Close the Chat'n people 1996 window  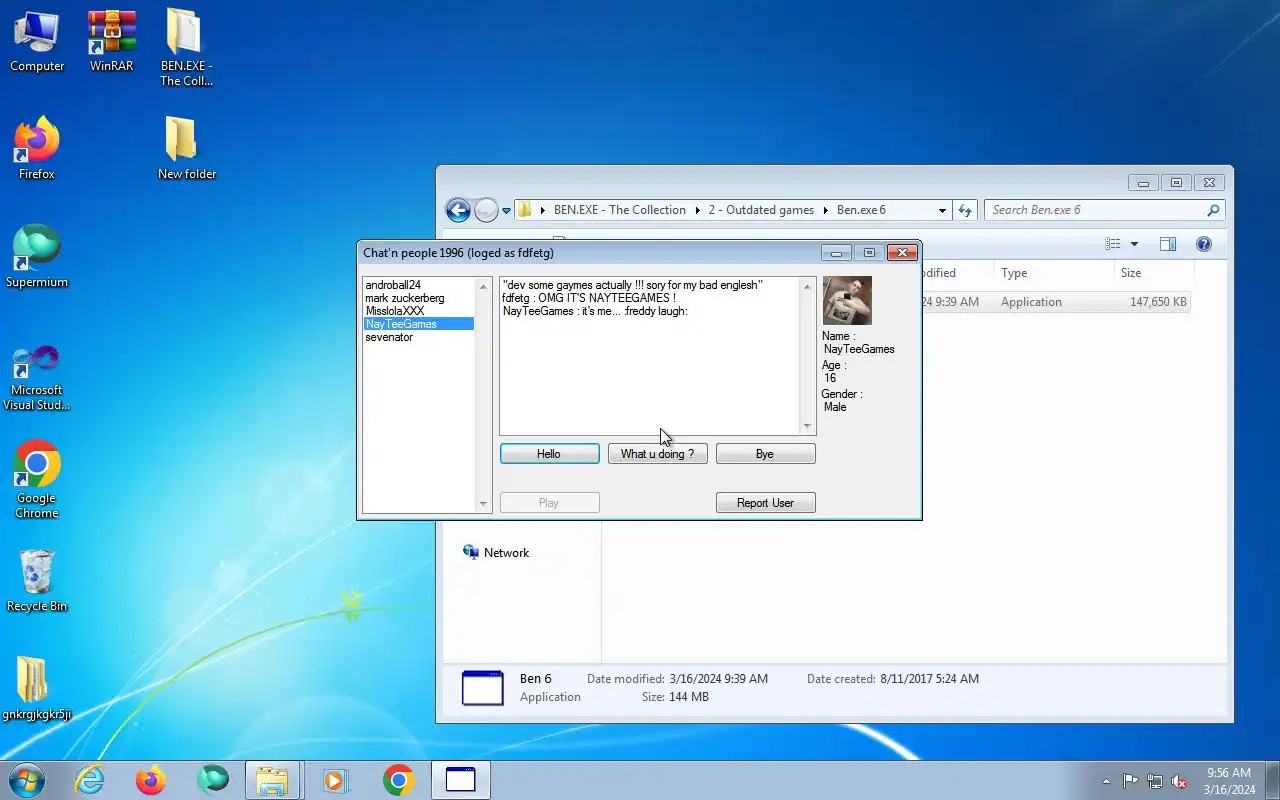tap(902, 253)
